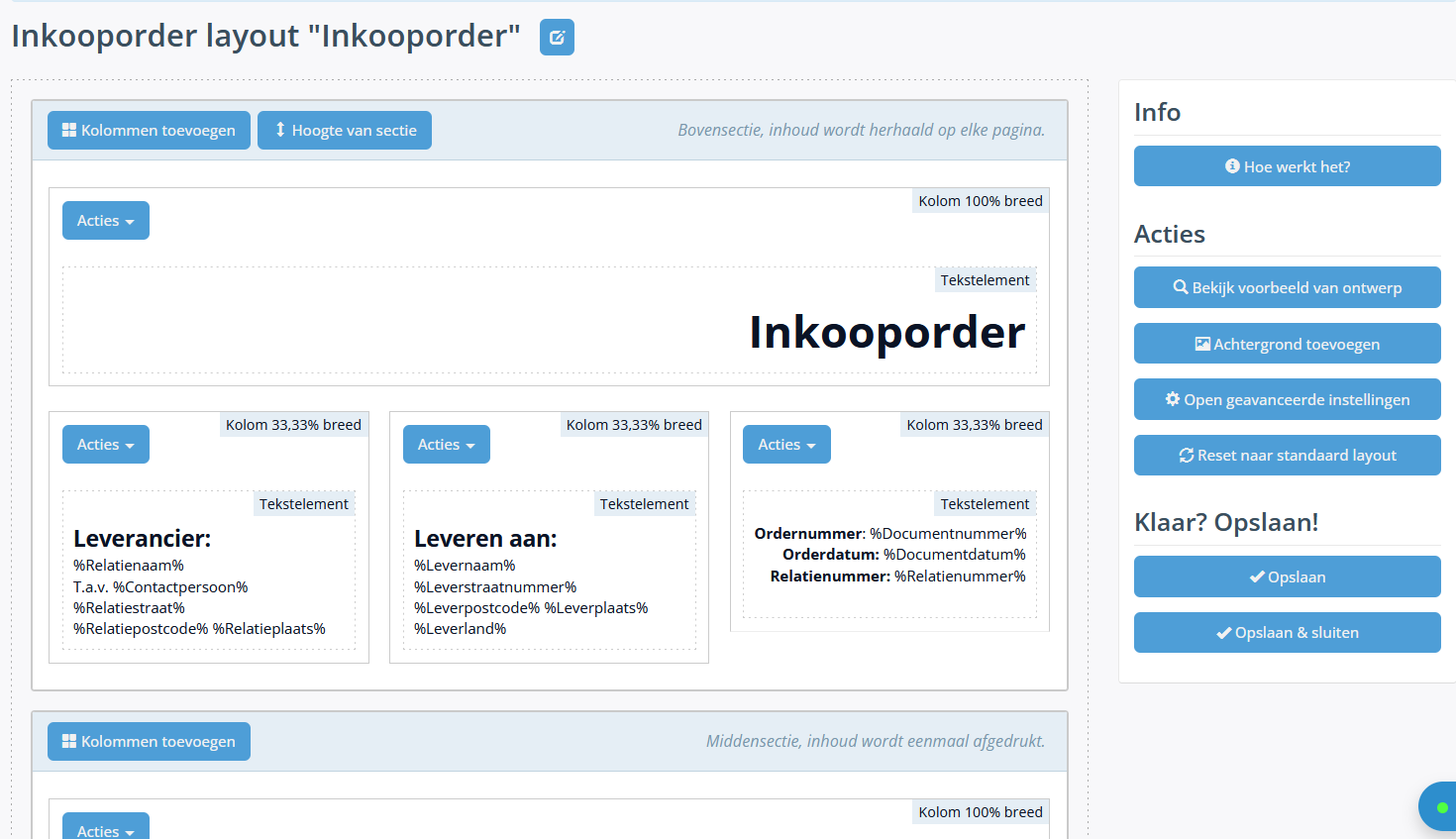Click Kolommen toevoegen in the Bovensectie

pyautogui.click(x=149, y=131)
